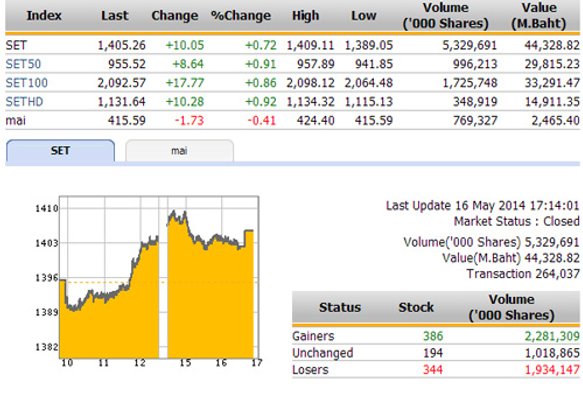Click the Status column header
The width and height of the screenshot is (583, 420).
click(340, 307)
